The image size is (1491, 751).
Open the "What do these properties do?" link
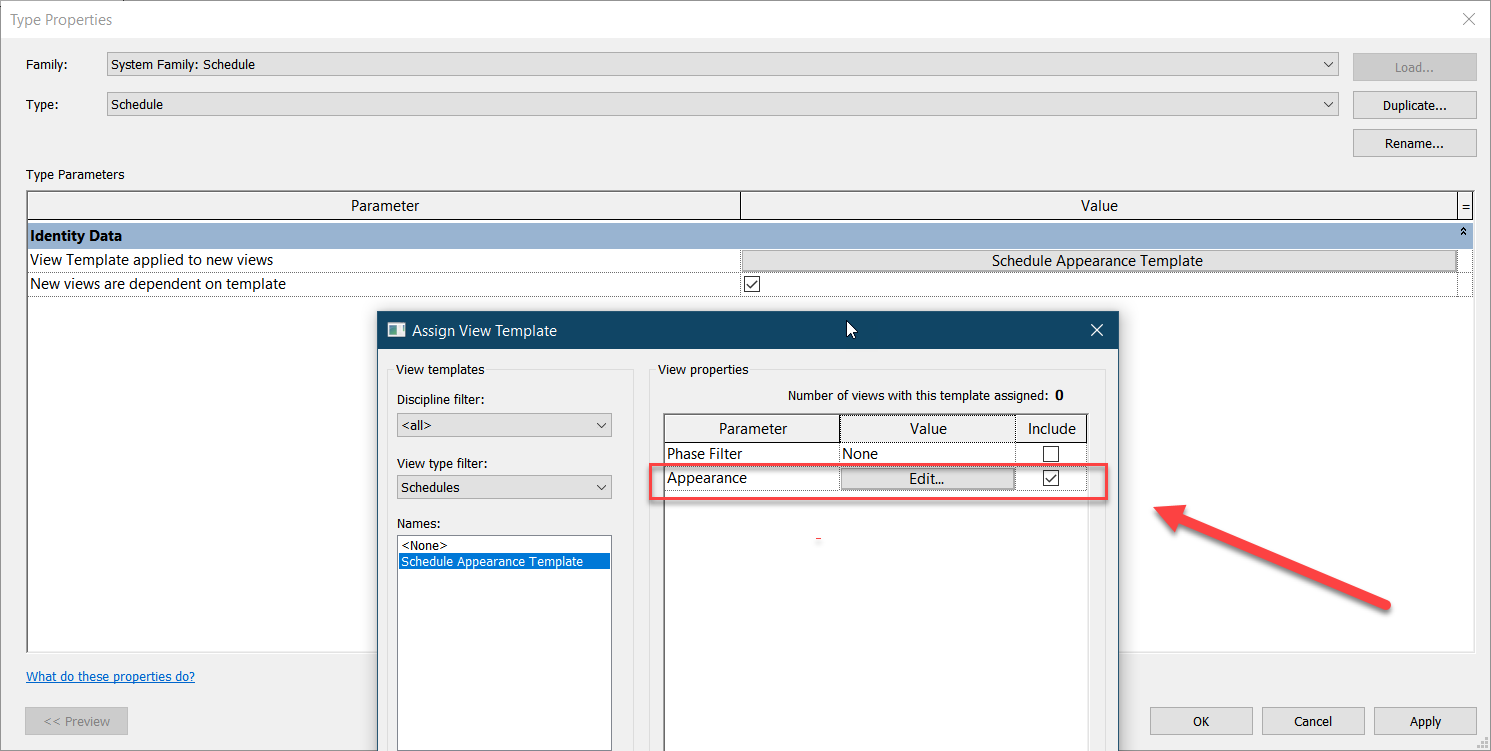(x=110, y=676)
